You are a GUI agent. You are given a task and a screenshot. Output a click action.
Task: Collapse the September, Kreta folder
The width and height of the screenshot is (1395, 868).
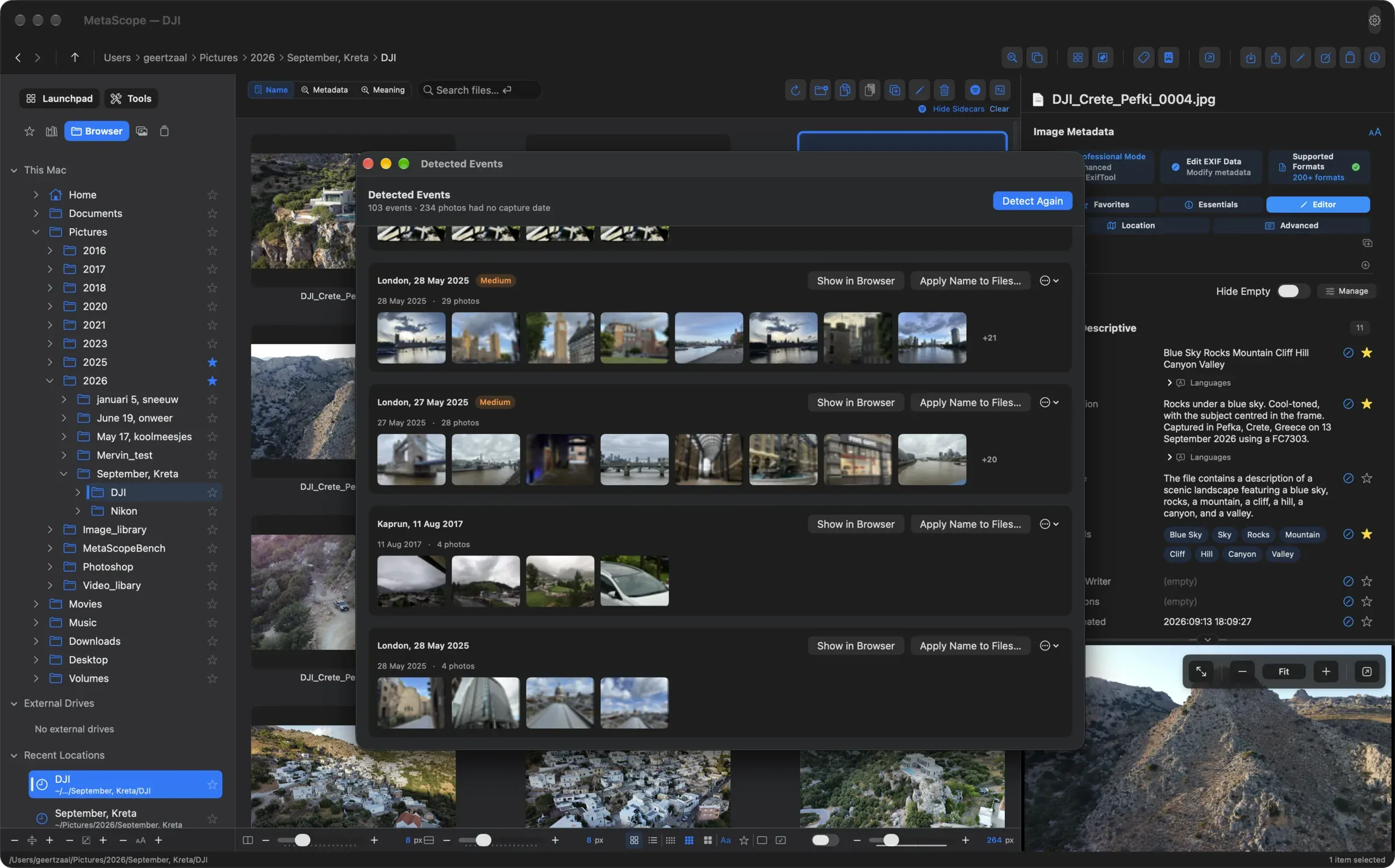point(64,474)
